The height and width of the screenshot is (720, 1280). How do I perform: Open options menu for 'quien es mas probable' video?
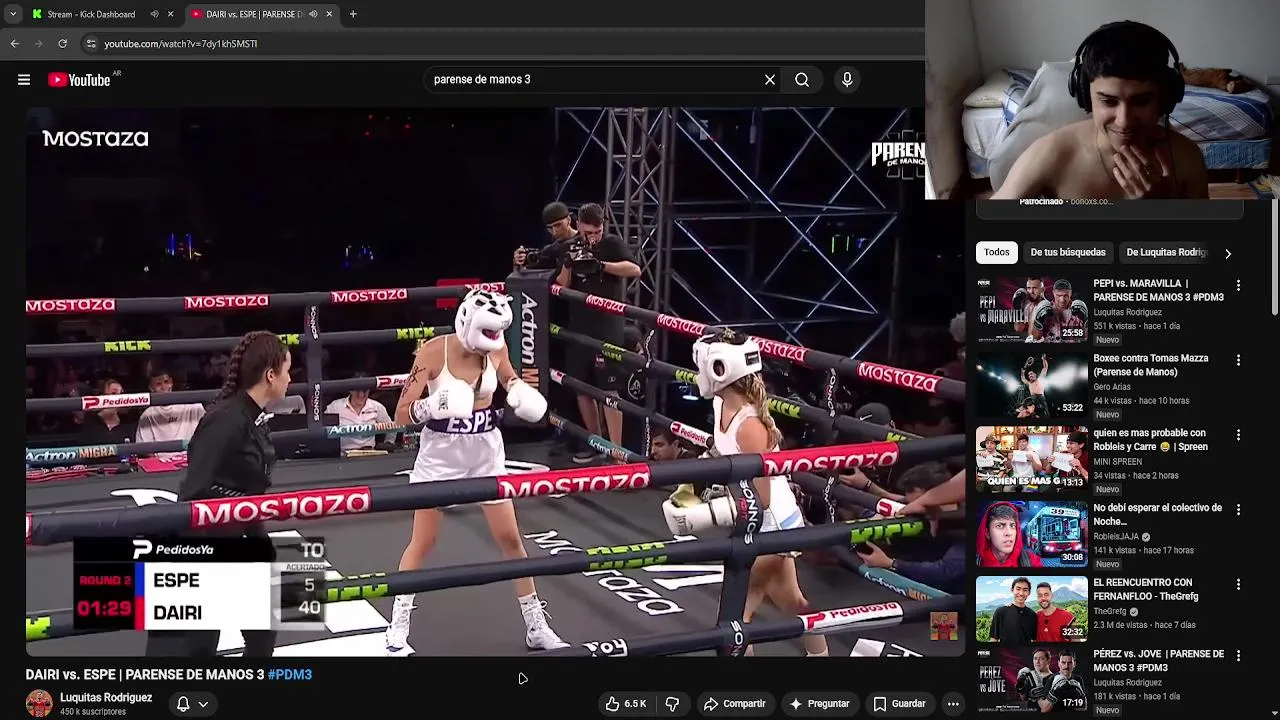click(1238, 435)
